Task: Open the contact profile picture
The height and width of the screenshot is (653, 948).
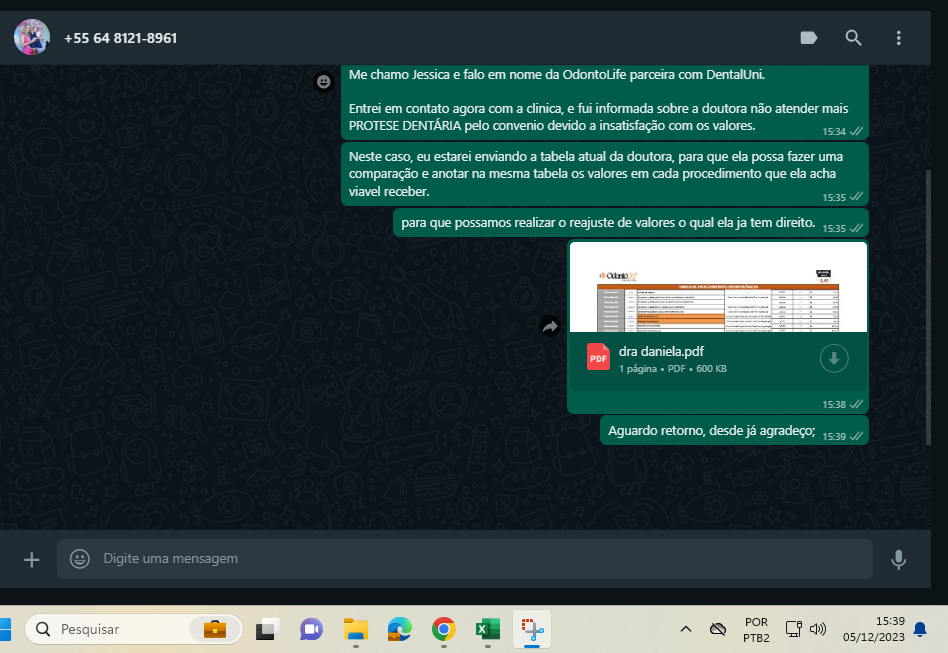Action: [32, 38]
